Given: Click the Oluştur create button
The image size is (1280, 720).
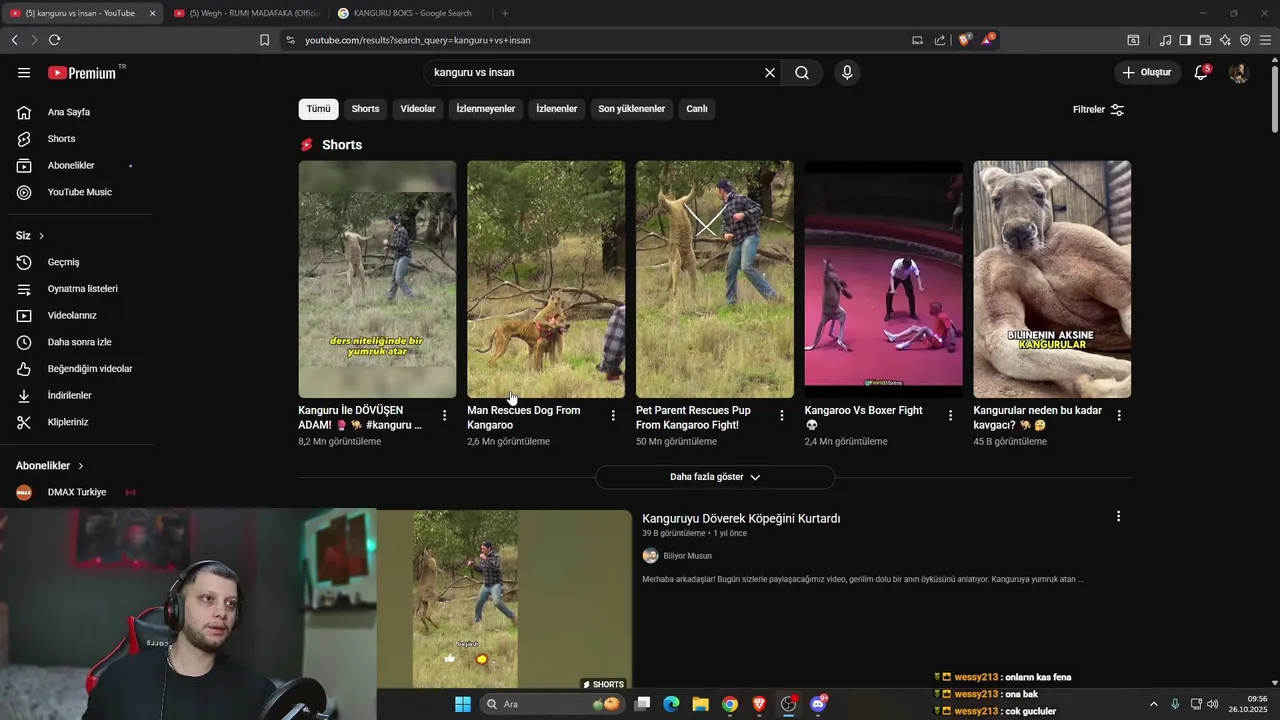Looking at the screenshot, I should [x=1147, y=73].
